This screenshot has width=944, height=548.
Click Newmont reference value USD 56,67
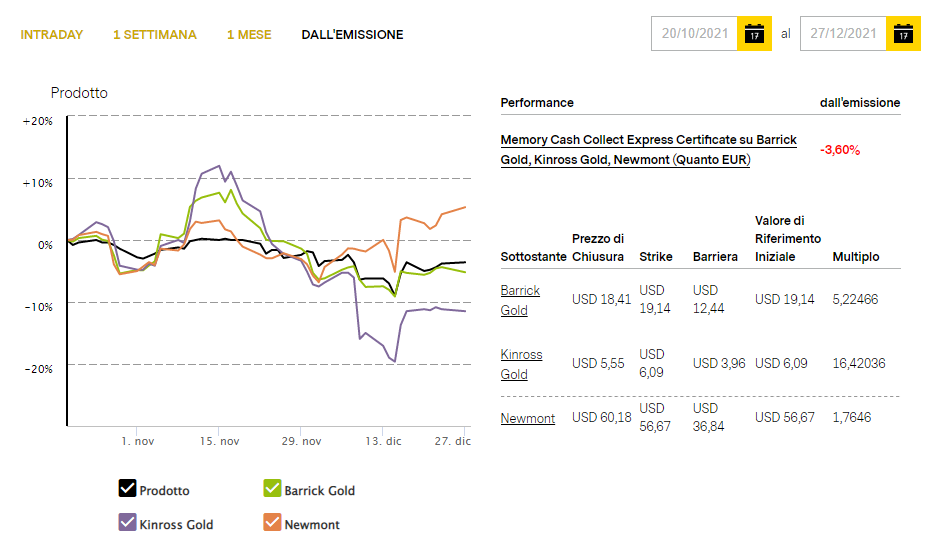click(x=784, y=417)
